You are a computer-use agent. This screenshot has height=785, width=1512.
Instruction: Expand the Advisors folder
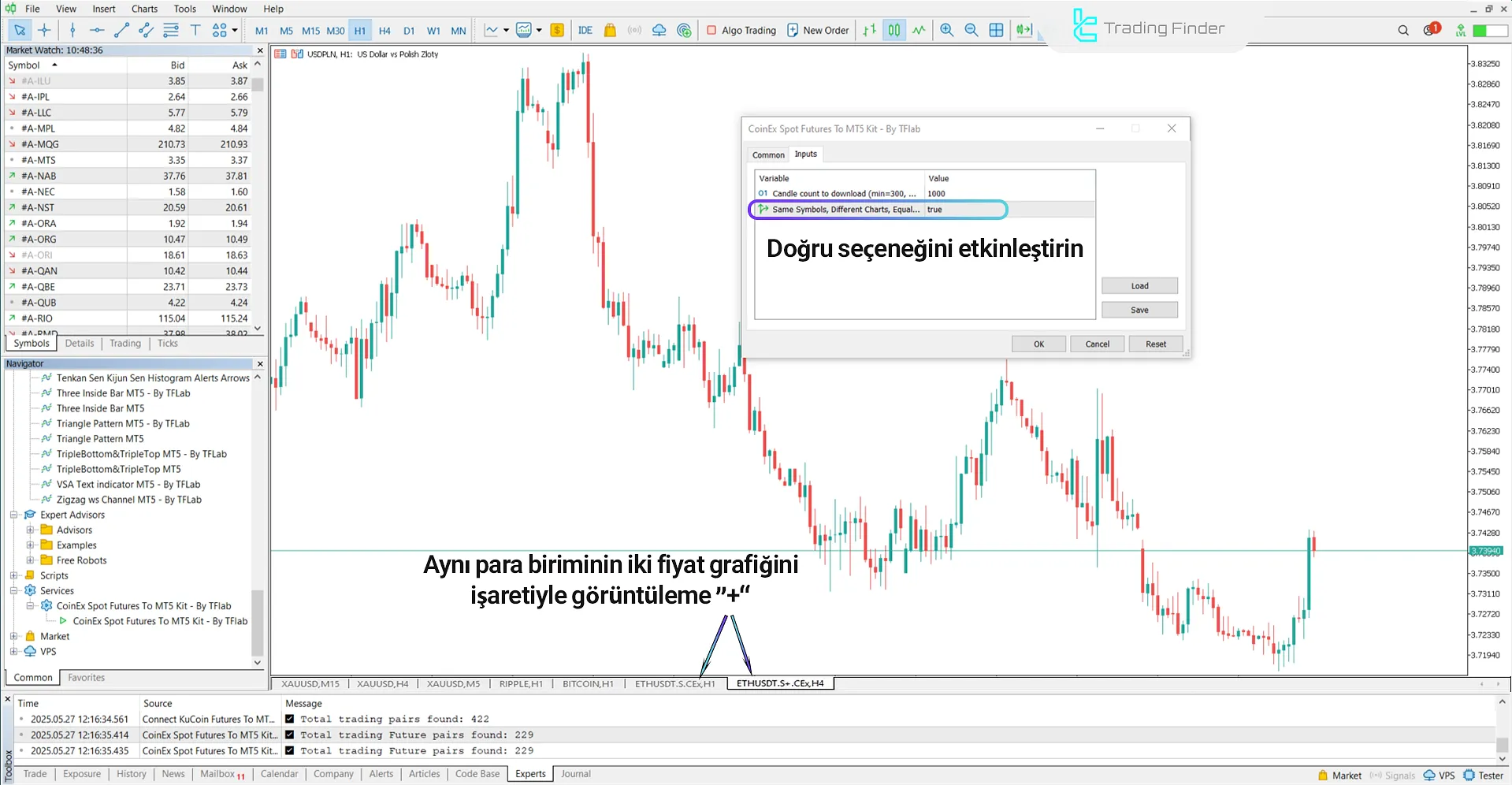(30, 530)
